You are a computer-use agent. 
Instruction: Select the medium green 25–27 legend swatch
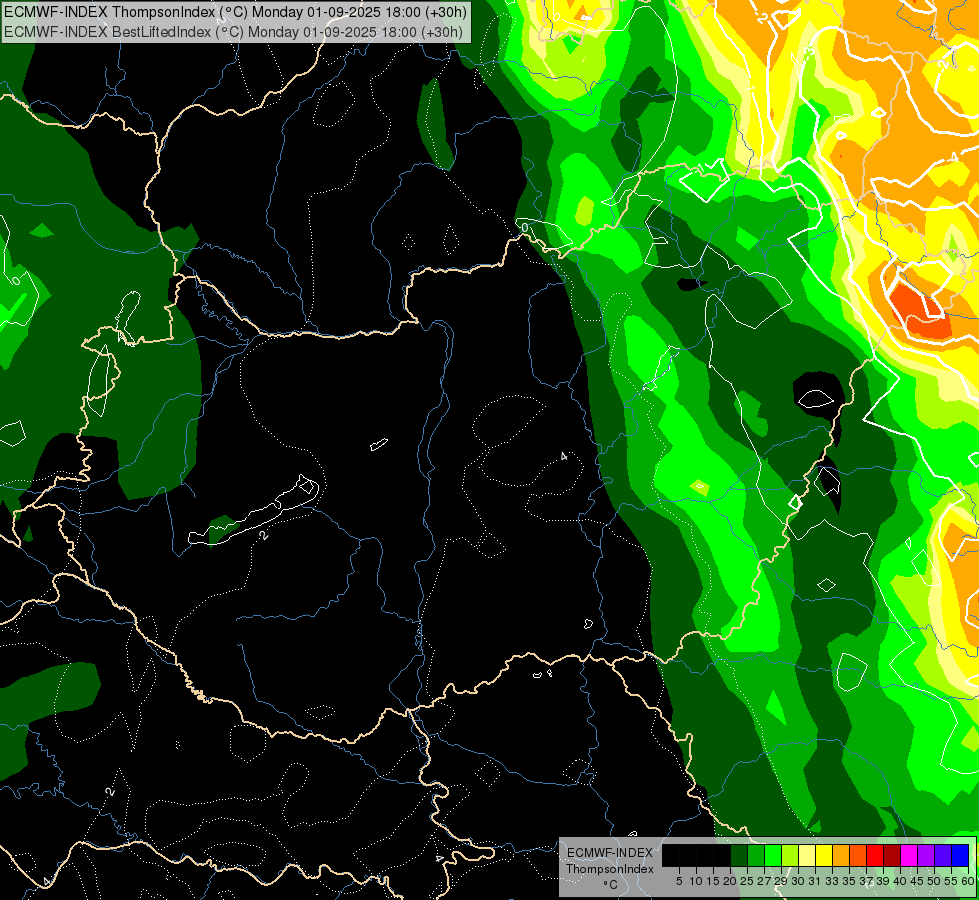pyautogui.click(x=756, y=856)
